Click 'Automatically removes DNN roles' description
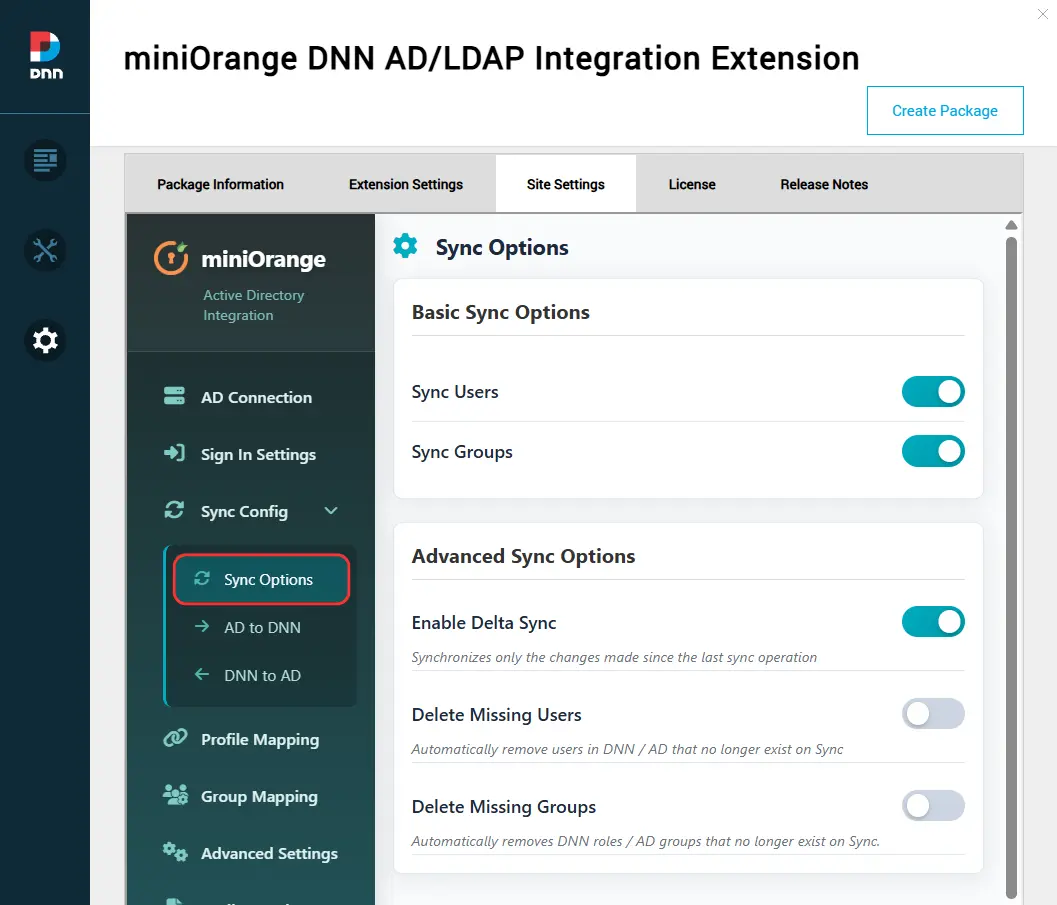 [645, 841]
